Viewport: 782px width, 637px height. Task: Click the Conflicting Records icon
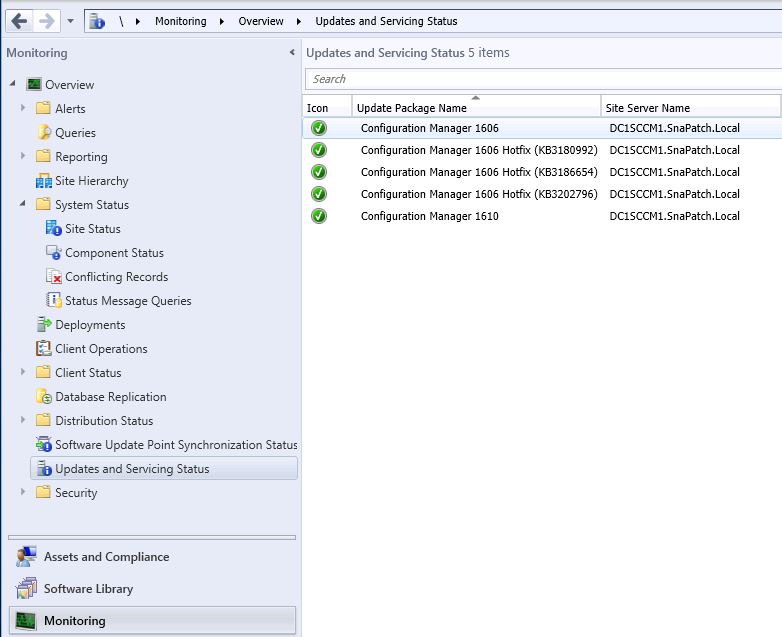coord(53,276)
